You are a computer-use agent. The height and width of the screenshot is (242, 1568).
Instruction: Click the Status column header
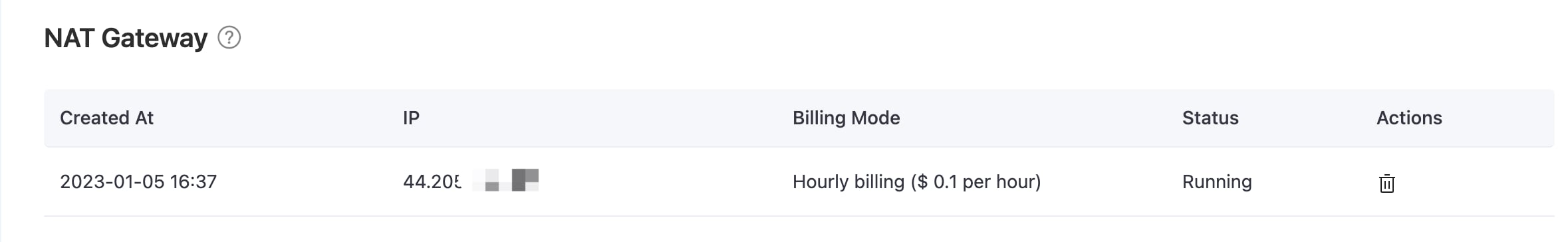1210,118
